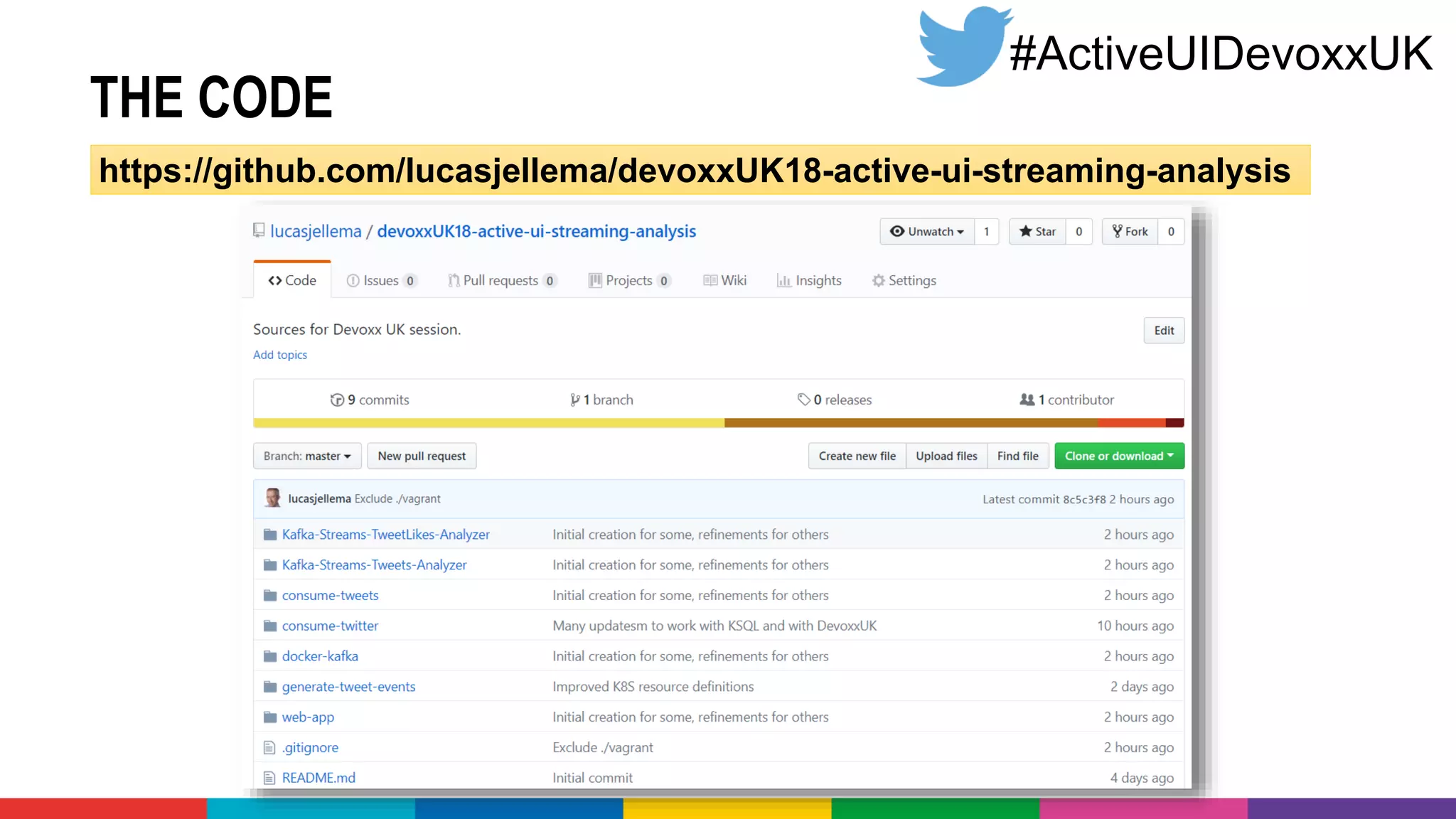1456x819 pixels.
Task: Click the Kafka-Streams-Tweets-Analyzer folder icon
Action: 270,565
